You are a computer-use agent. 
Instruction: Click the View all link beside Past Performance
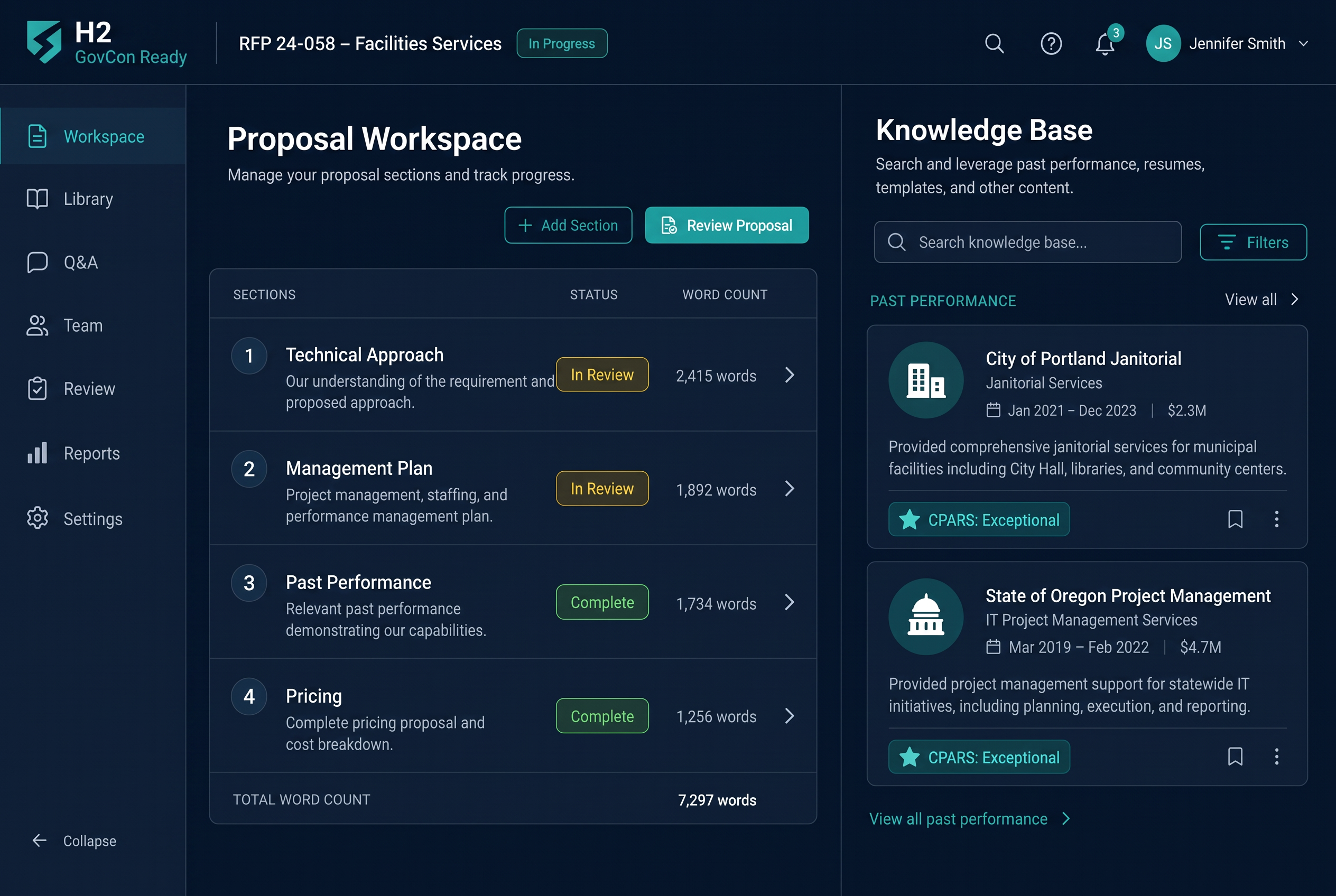click(x=1261, y=300)
